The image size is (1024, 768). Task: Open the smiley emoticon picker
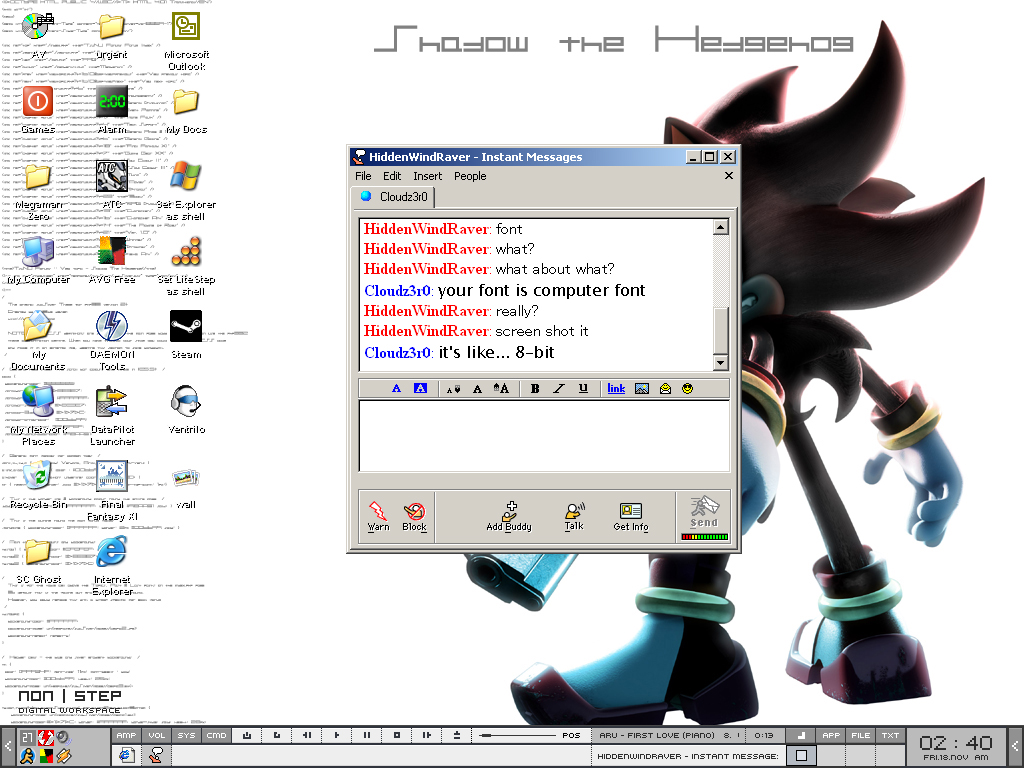[687, 389]
